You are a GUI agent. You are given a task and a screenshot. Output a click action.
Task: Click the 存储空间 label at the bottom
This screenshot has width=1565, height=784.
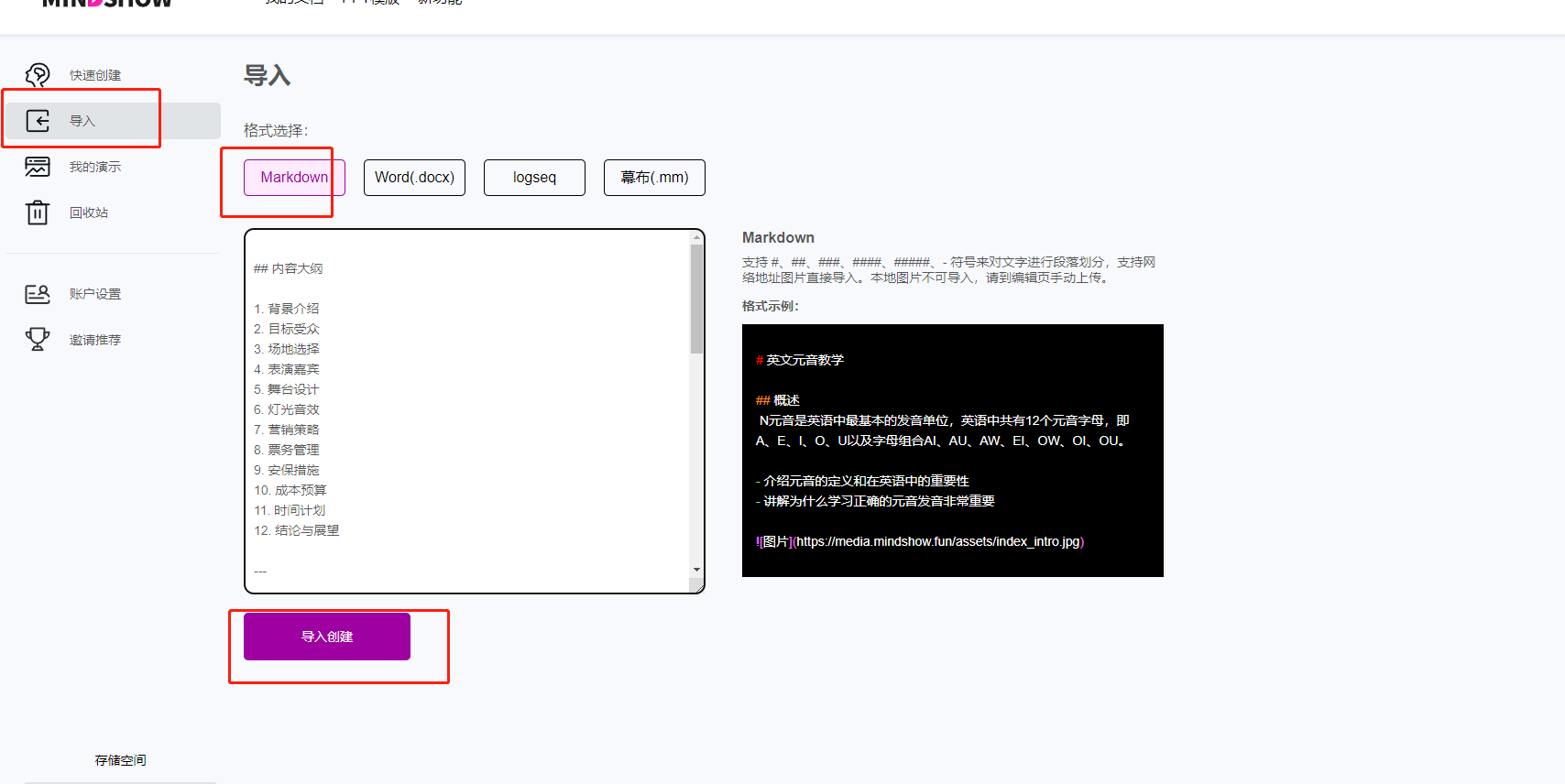coord(120,760)
